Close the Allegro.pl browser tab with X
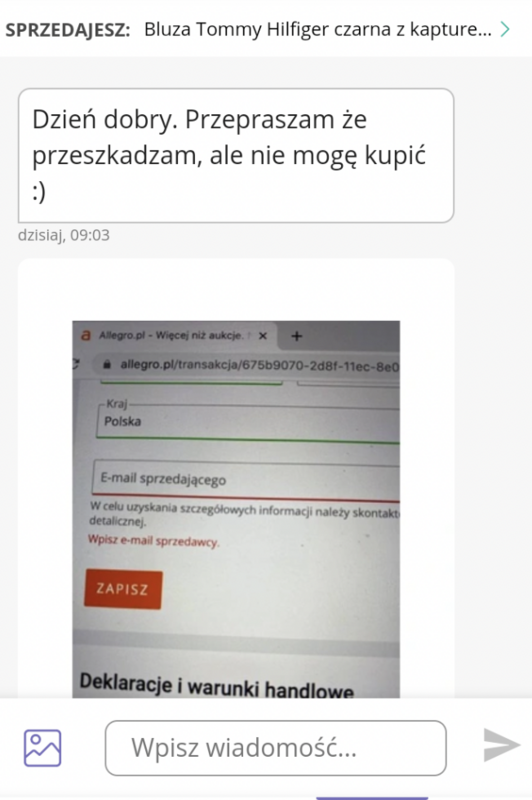Image resolution: width=532 pixels, height=800 pixels. [x=263, y=336]
